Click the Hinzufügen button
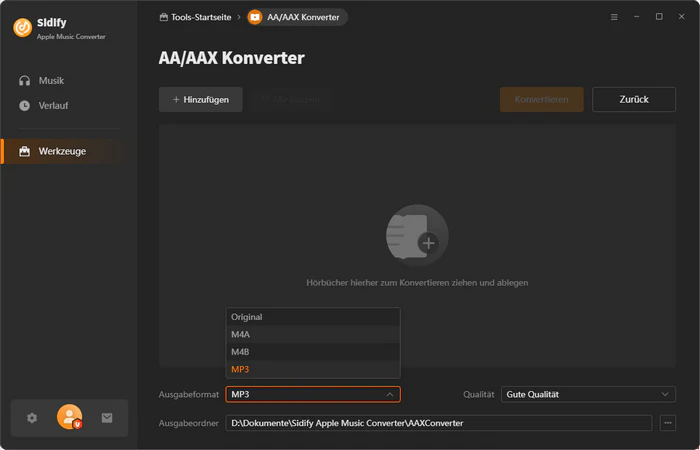 point(200,100)
